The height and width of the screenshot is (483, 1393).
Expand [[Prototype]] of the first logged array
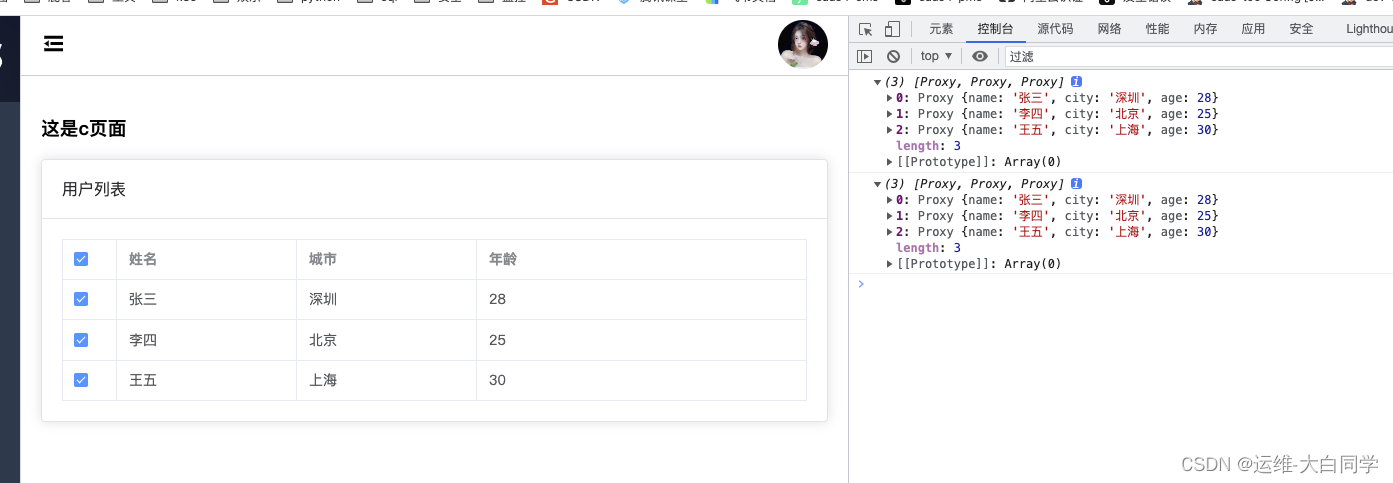coord(890,162)
